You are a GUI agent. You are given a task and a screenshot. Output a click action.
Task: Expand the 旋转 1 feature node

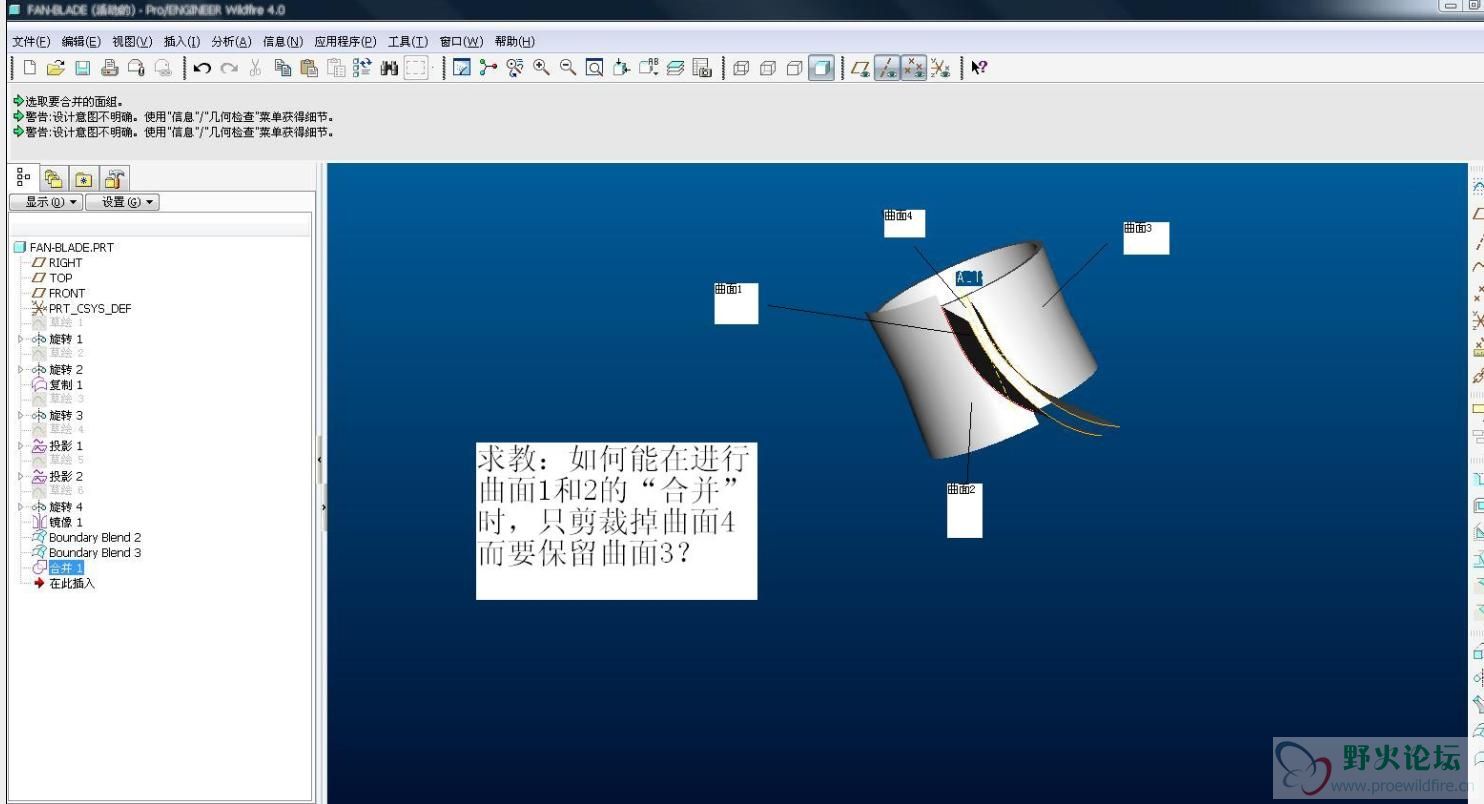(x=22, y=339)
